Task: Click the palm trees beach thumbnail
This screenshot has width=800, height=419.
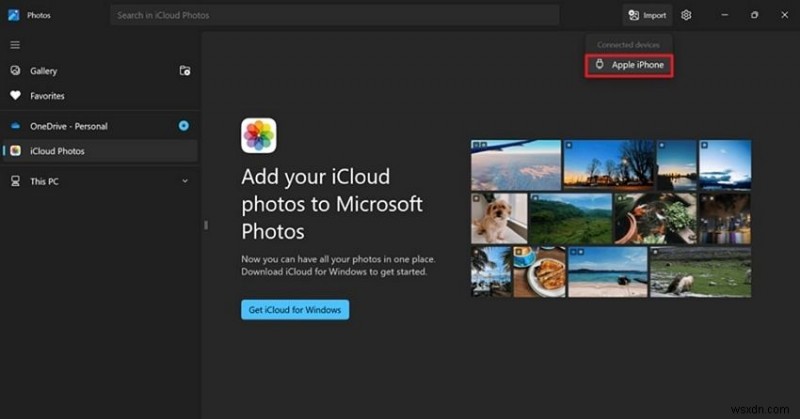Action: coord(491,272)
